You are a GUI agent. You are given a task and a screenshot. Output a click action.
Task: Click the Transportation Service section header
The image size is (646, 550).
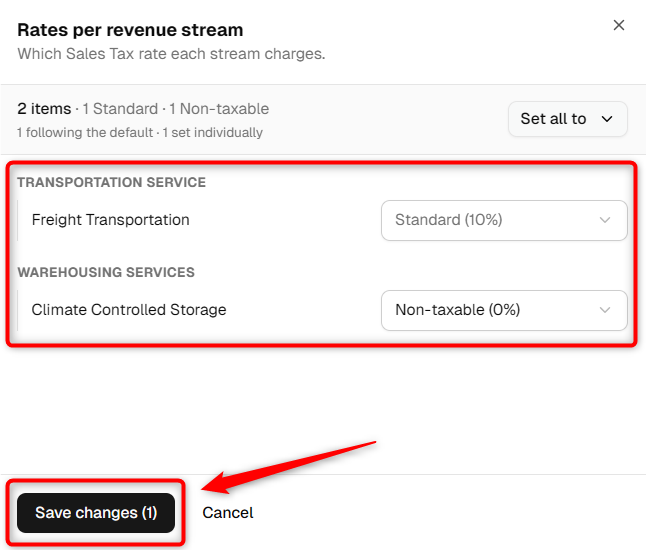point(111,182)
